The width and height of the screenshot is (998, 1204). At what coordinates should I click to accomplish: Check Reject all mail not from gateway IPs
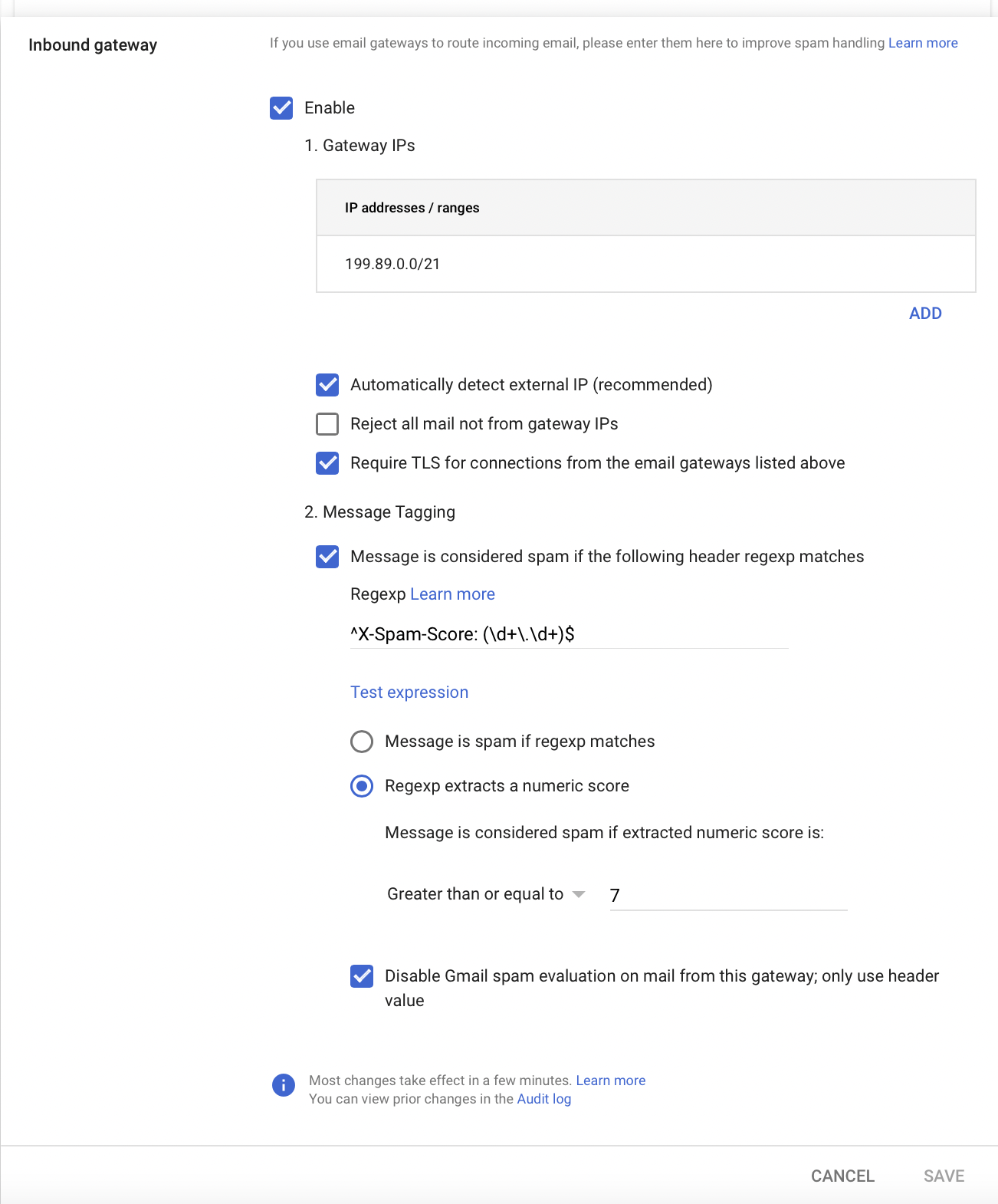(x=327, y=424)
